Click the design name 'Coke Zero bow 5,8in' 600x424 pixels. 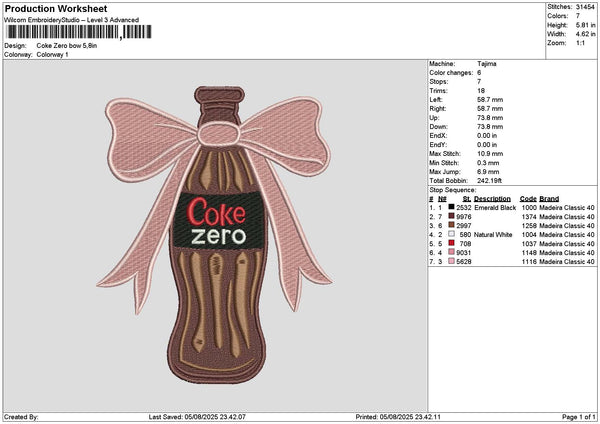[x=67, y=46]
